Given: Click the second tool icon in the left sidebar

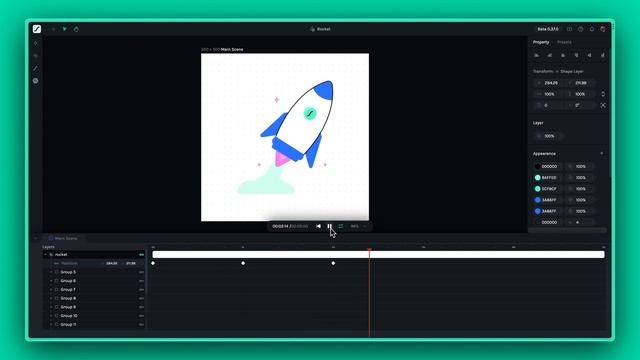Looking at the screenshot, I should click(36, 56).
